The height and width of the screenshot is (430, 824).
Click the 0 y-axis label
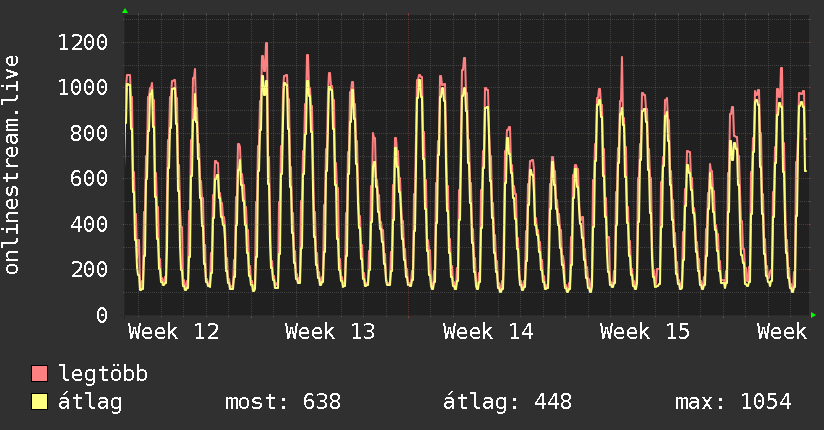click(102, 315)
